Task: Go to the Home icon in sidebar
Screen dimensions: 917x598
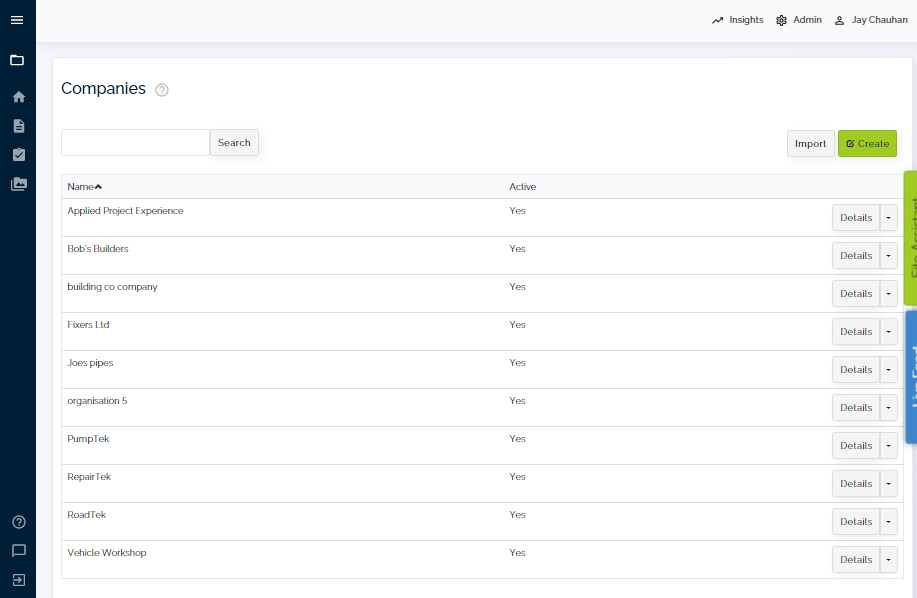Action: tap(17, 96)
